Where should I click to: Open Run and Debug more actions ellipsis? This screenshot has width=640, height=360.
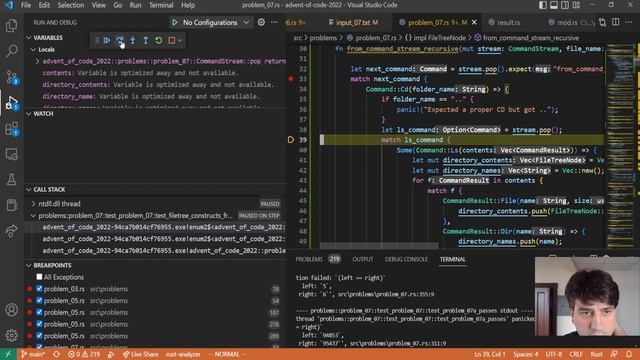[274, 22]
